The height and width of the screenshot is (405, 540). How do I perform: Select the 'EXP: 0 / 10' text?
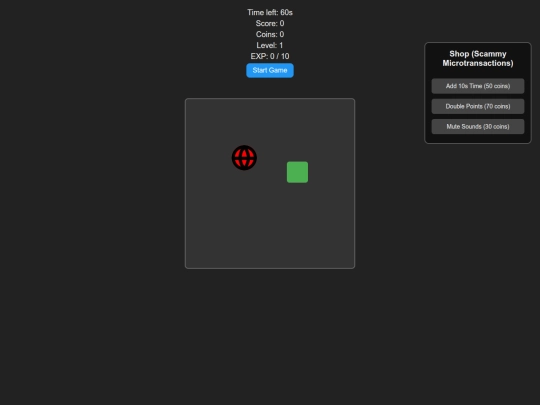(270, 56)
